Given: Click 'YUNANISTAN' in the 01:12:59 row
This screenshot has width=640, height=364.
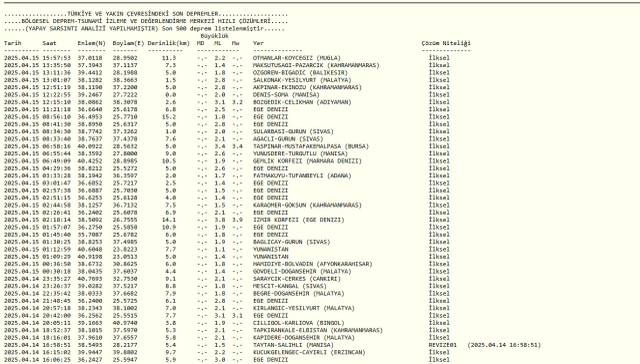Looking at the screenshot, I should tap(270, 249).
